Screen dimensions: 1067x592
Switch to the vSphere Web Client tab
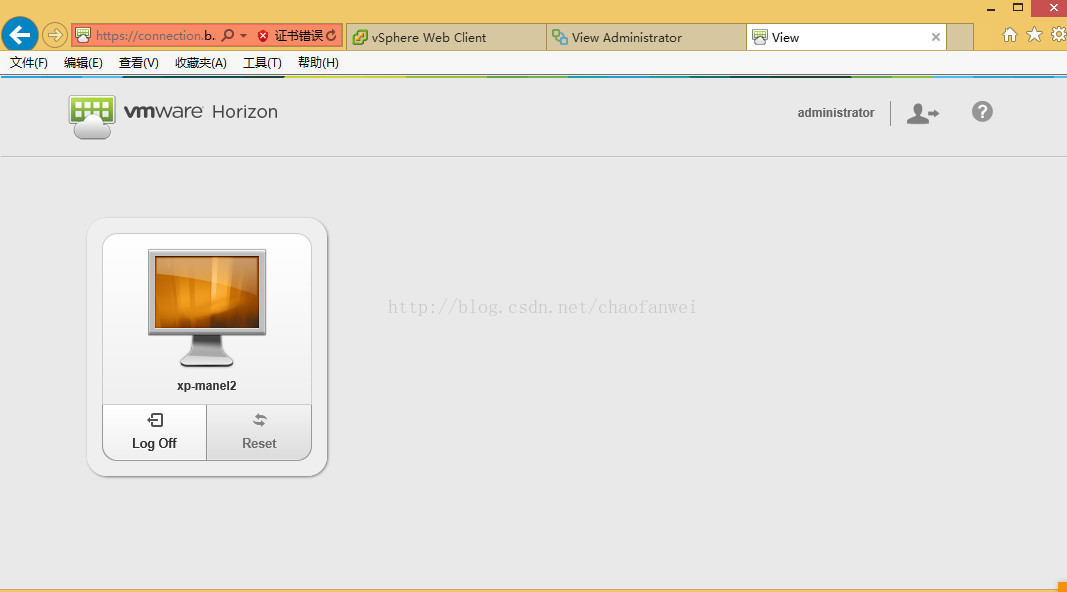446,37
